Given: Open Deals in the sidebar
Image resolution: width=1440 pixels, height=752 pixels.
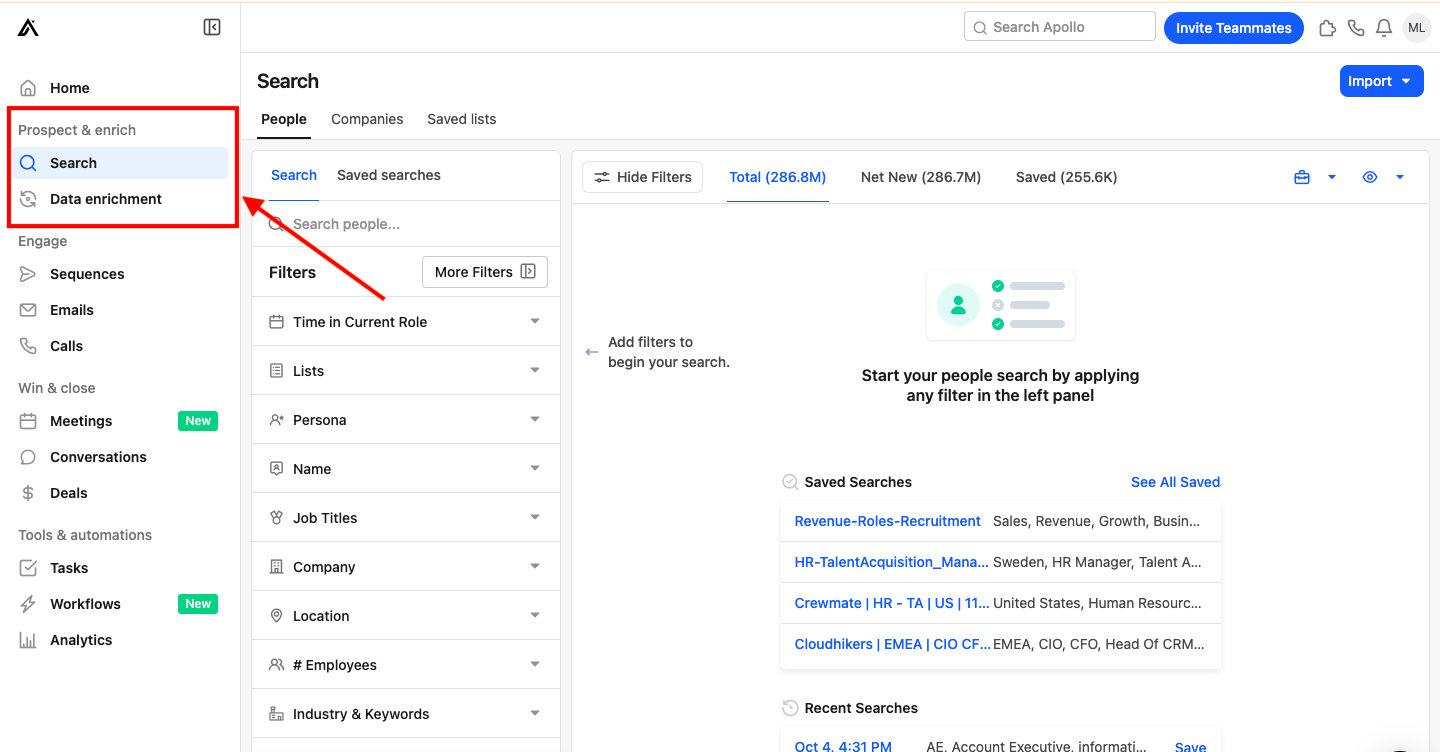Looking at the screenshot, I should click(120, 493).
